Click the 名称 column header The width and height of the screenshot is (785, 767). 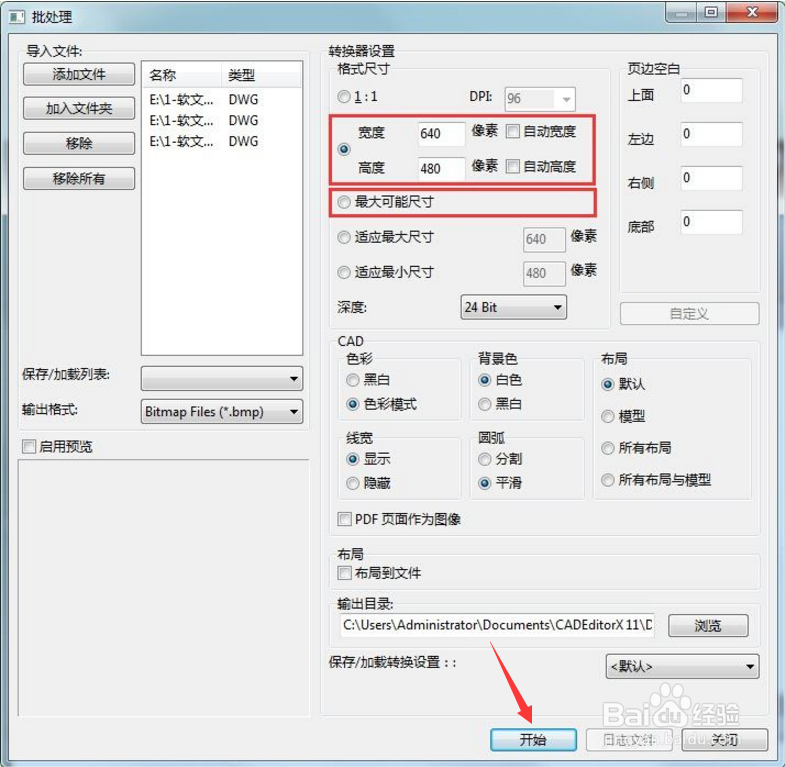coord(182,75)
